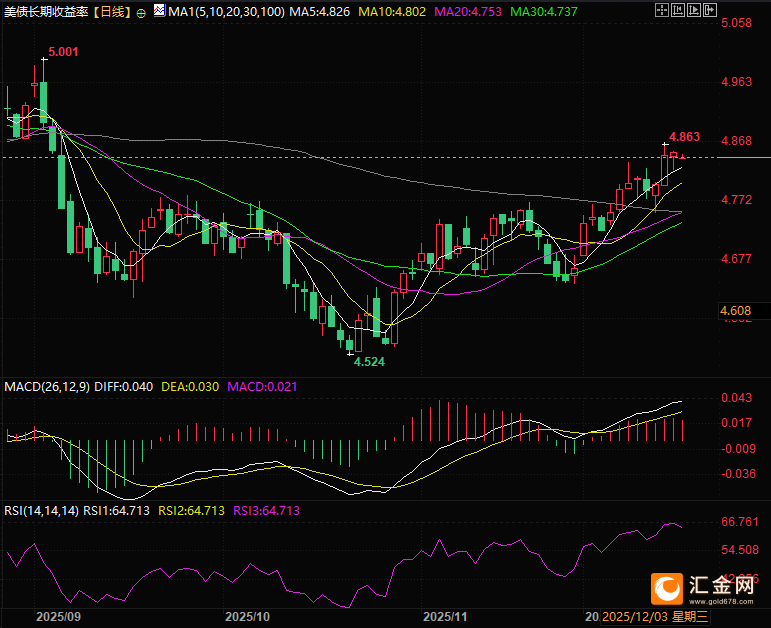Screen dimensions: 771x628
Task: Click the 54.508 RSI axis label
Action: (x=740, y=550)
